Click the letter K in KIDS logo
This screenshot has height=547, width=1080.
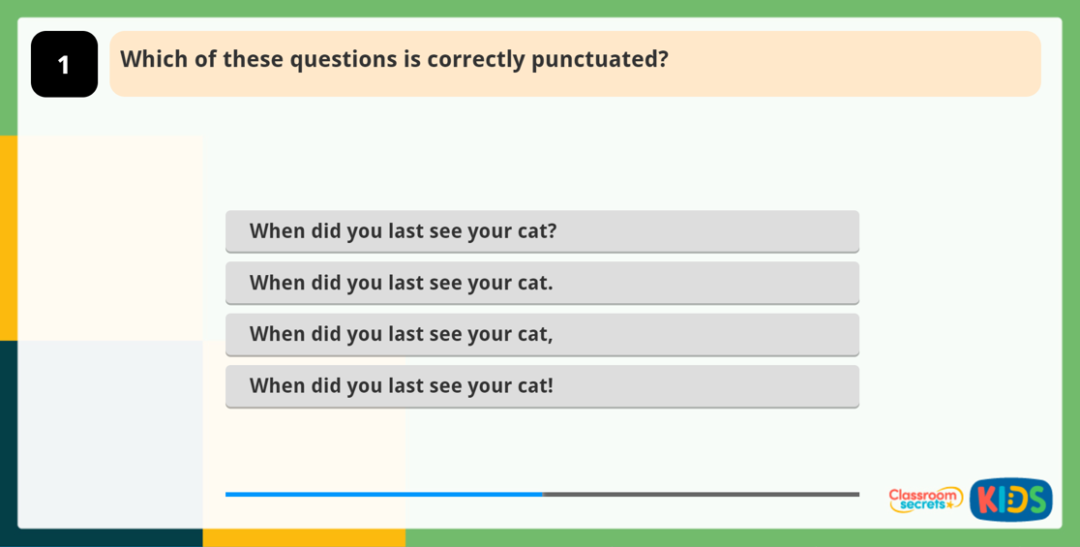click(x=986, y=499)
